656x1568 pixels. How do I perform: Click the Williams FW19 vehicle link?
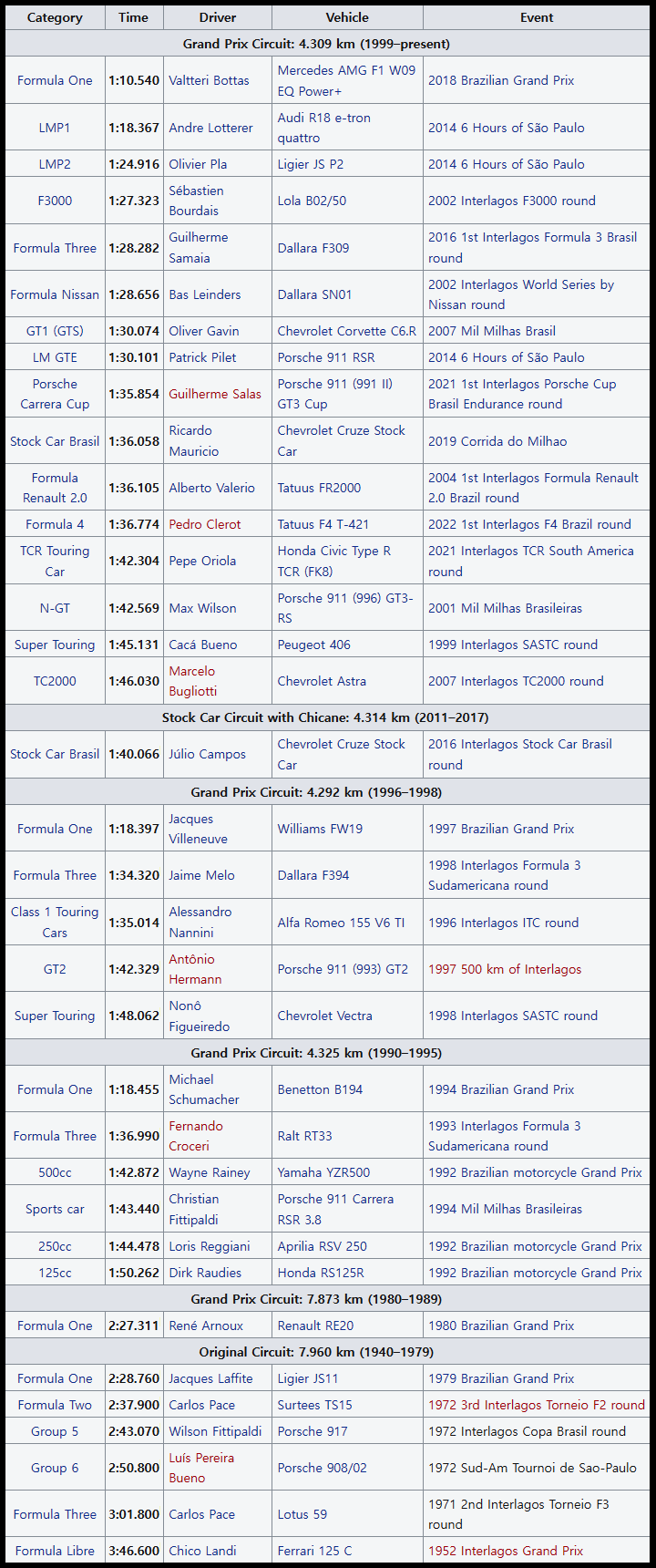coord(320,829)
